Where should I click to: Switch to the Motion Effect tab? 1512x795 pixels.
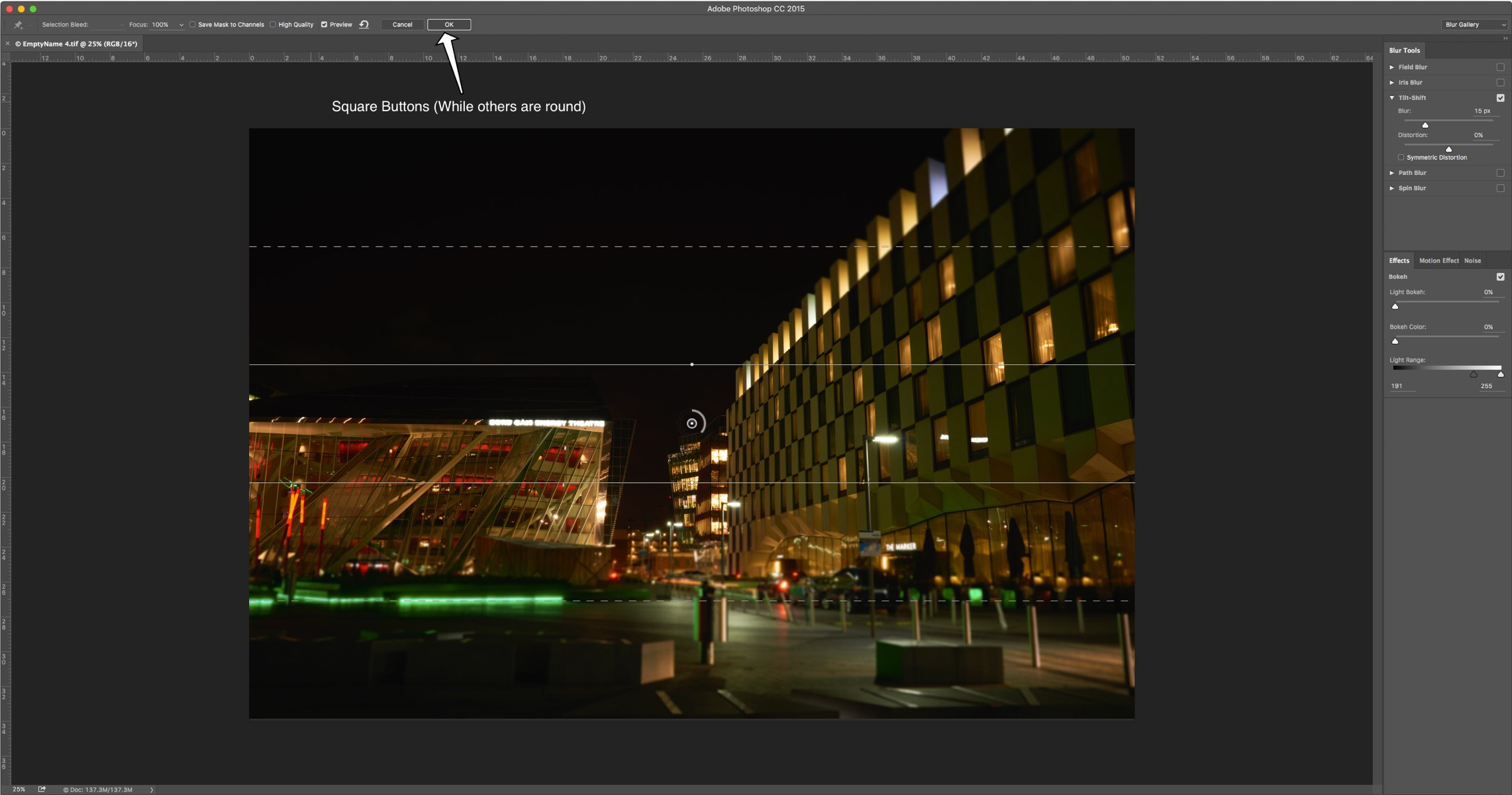pyautogui.click(x=1438, y=260)
